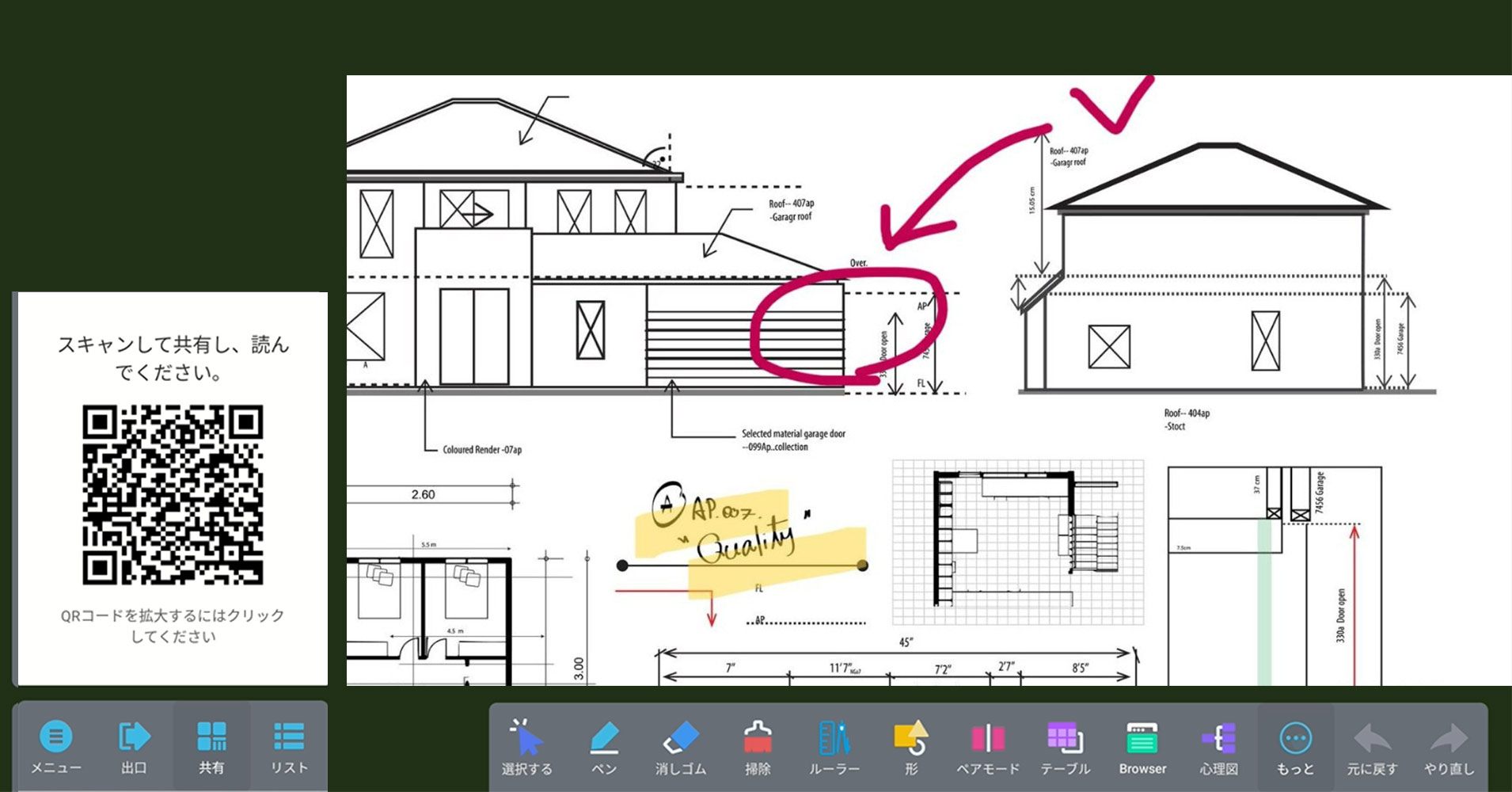Image resolution: width=1512 pixels, height=792 pixels.
Task: Open the メニュー menu icon
Action: [55, 746]
